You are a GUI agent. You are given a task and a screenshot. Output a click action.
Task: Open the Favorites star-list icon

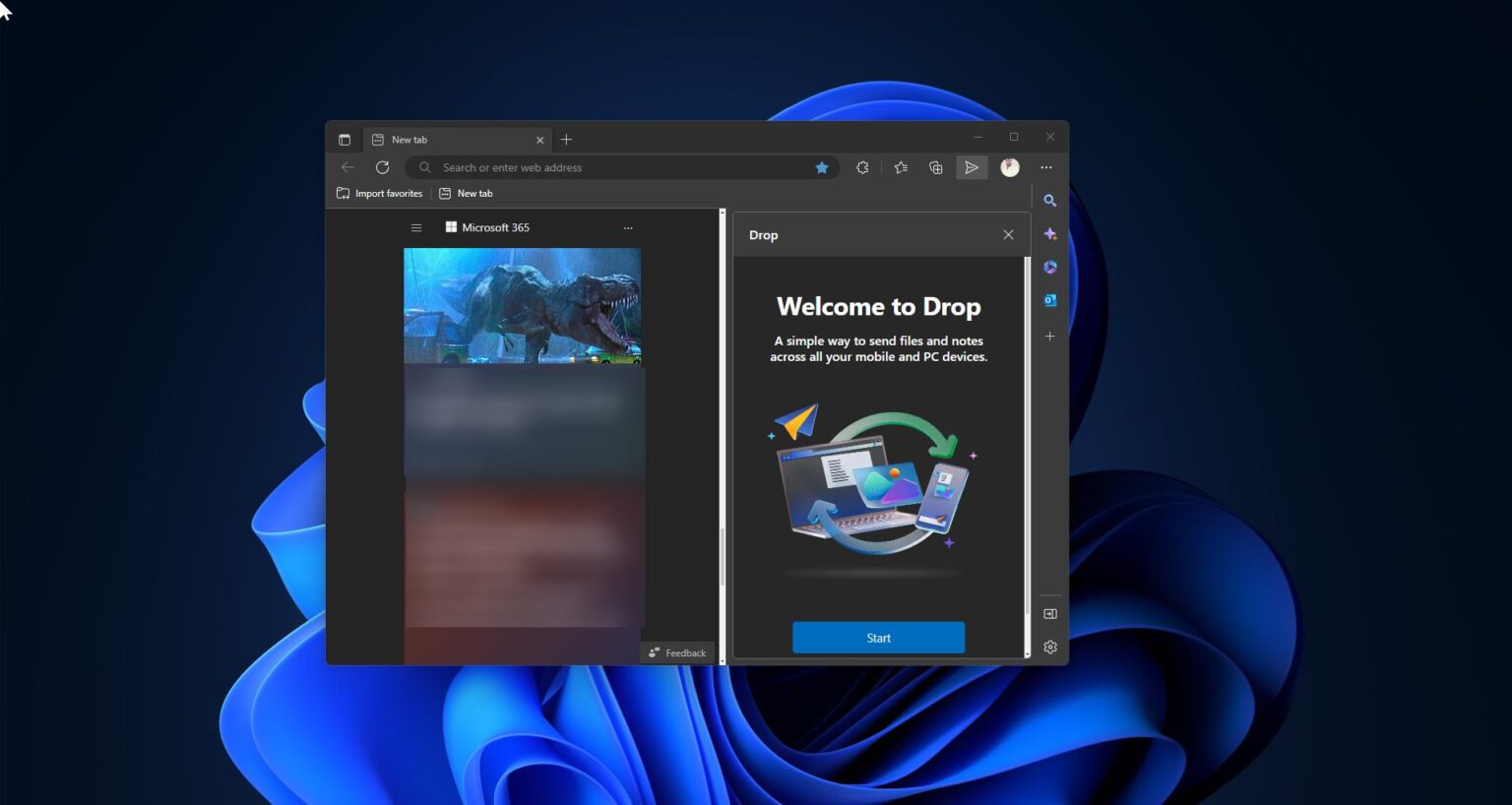click(x=900, y=167)
